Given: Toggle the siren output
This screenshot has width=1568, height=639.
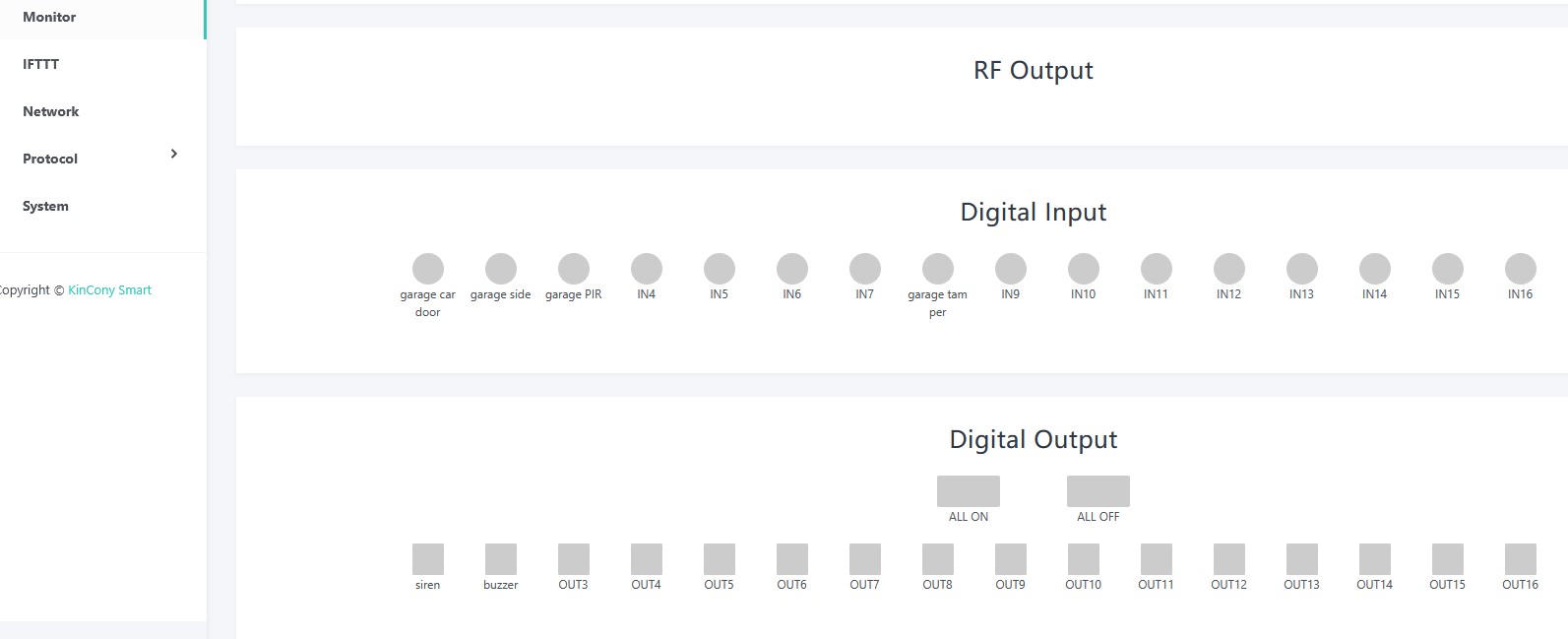Looking at the screenshot, I should coord(427,559).
